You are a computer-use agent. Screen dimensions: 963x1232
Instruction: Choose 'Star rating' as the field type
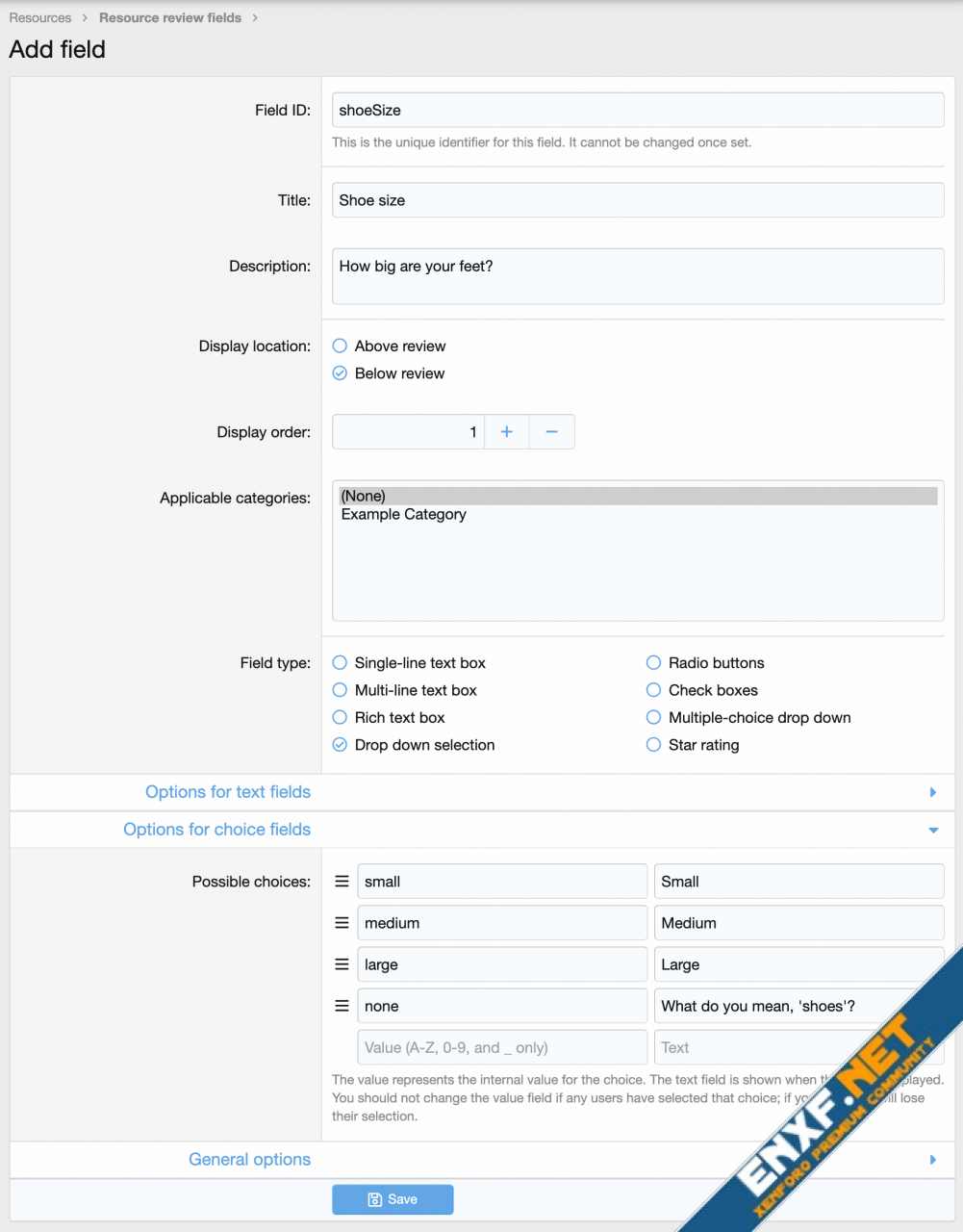click(653, 744)
